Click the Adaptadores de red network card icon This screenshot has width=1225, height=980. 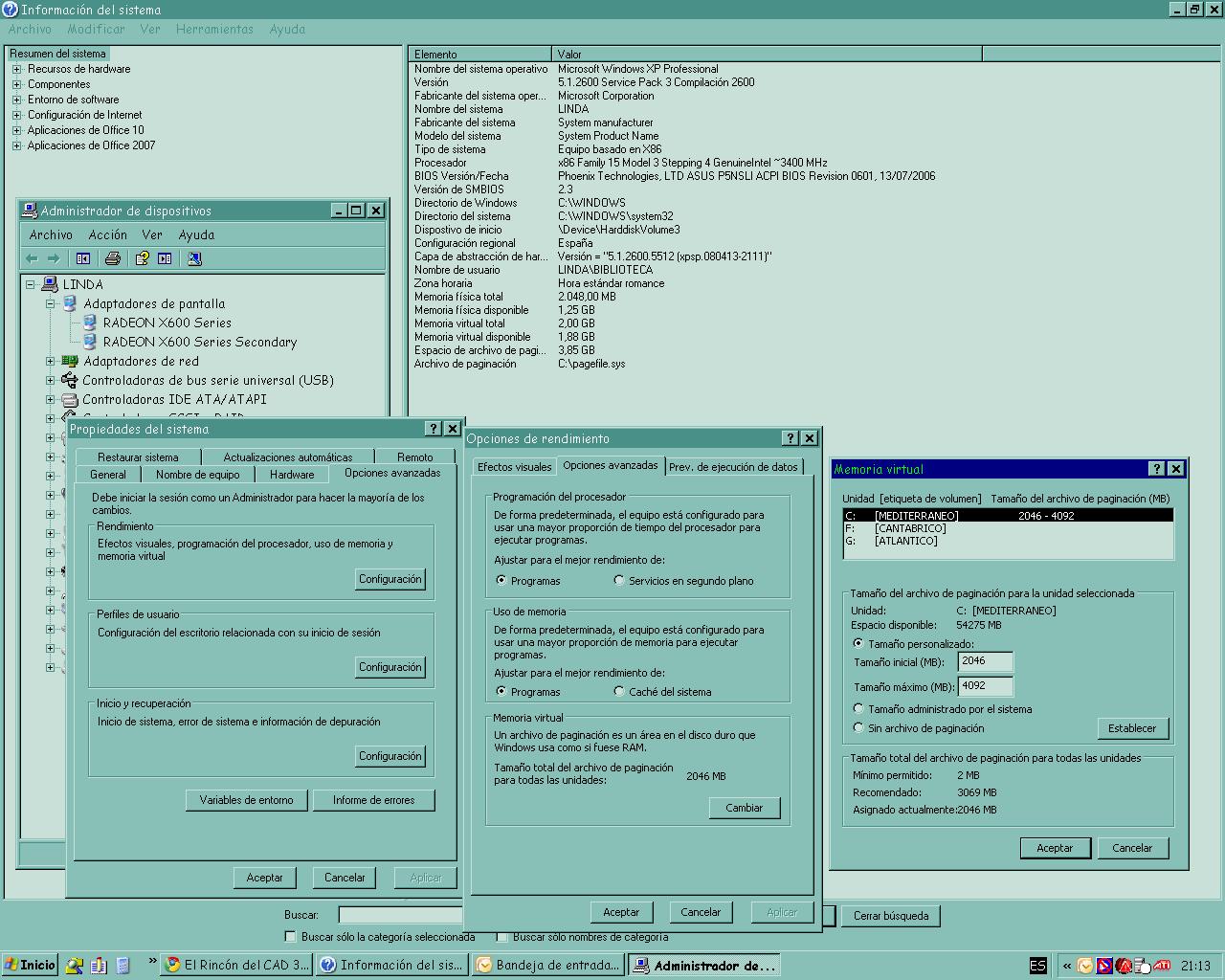(x=70, y=361)
